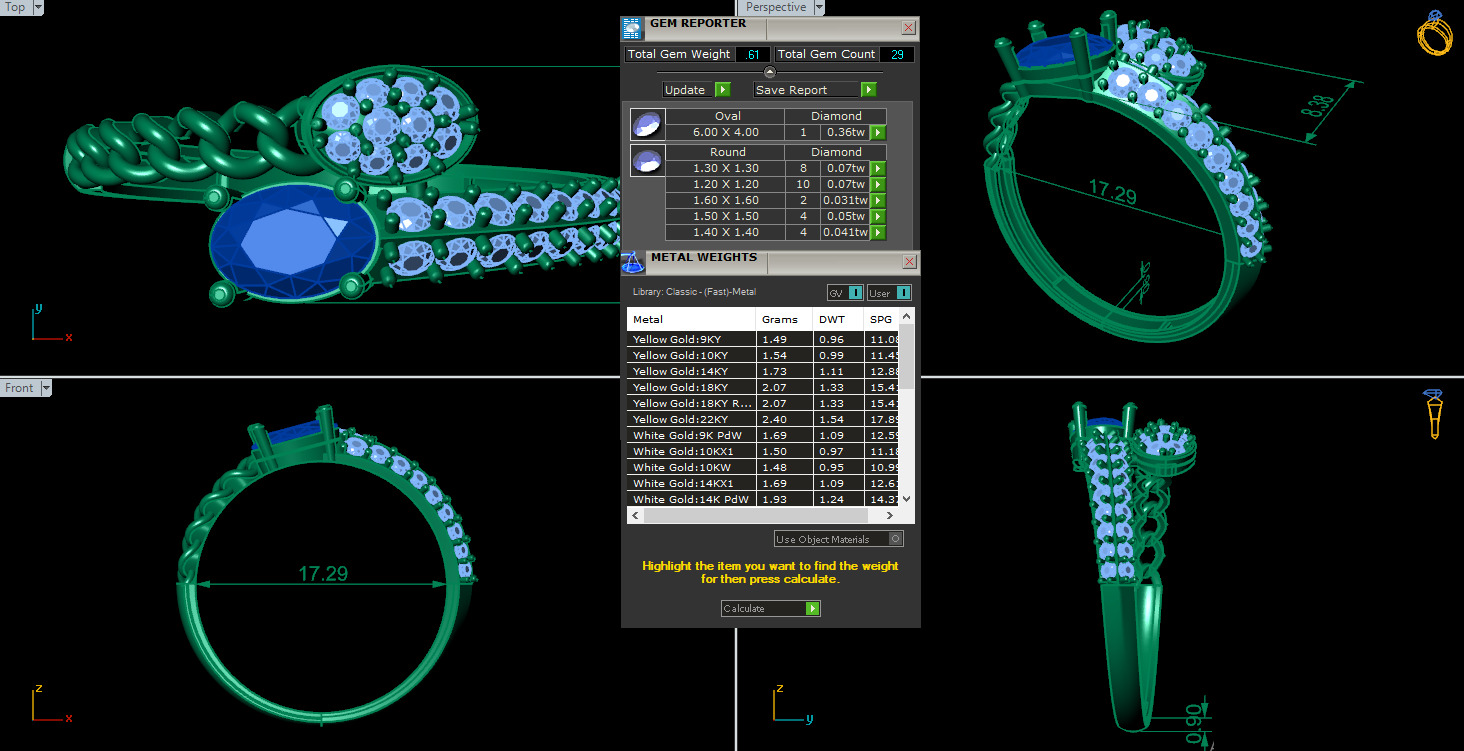Viewport: 1464px width, 751px height.
Task: Click the 0.36tw oval weight cell
Action: tap(846, 132)
